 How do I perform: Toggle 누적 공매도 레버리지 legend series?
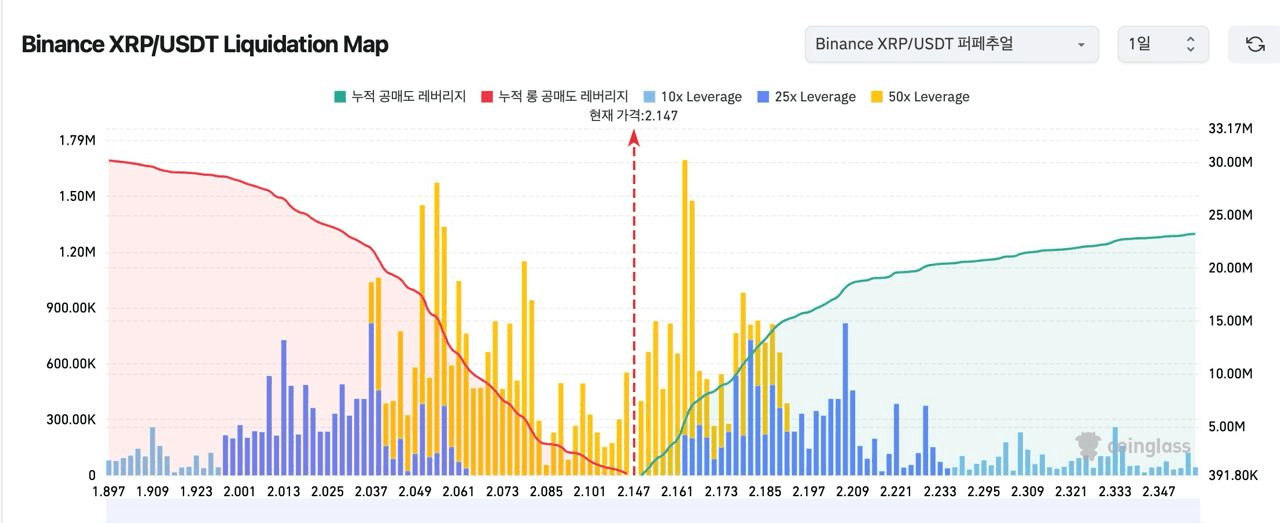point(400,97)
